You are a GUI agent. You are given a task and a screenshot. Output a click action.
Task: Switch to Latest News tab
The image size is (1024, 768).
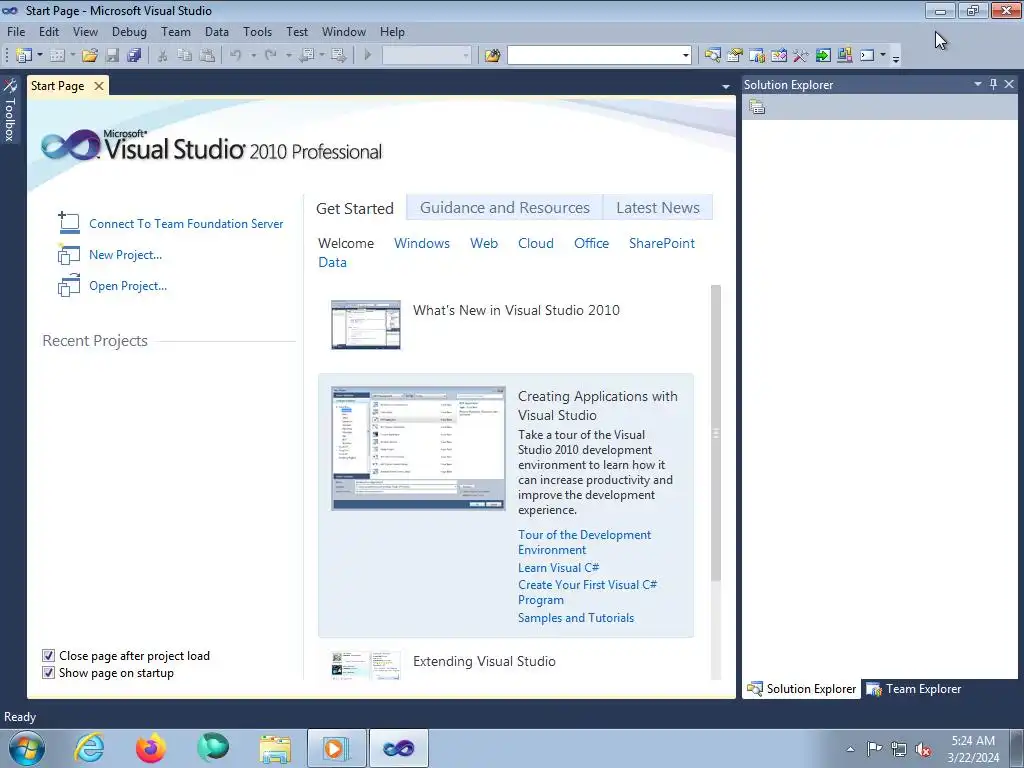point(658,208)
